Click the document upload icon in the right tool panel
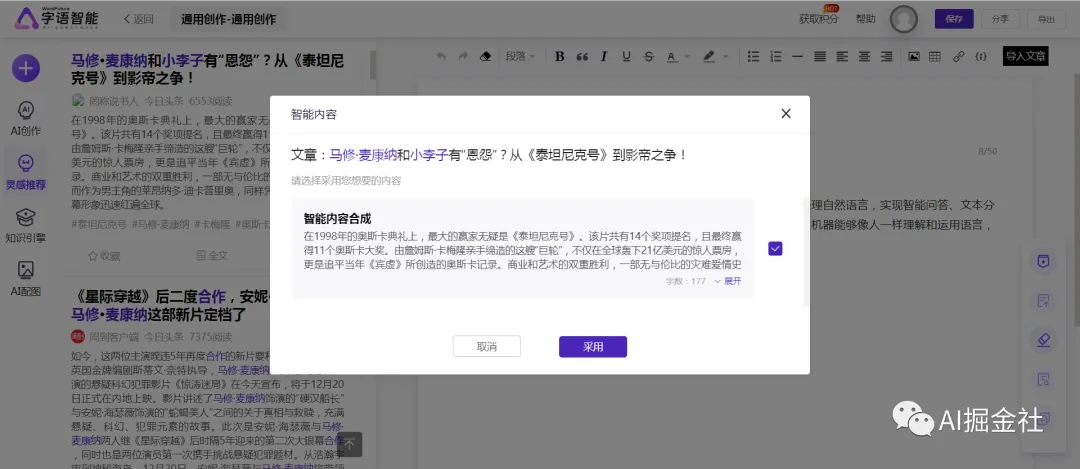The image size is (1080, 469). (1043, 300)
